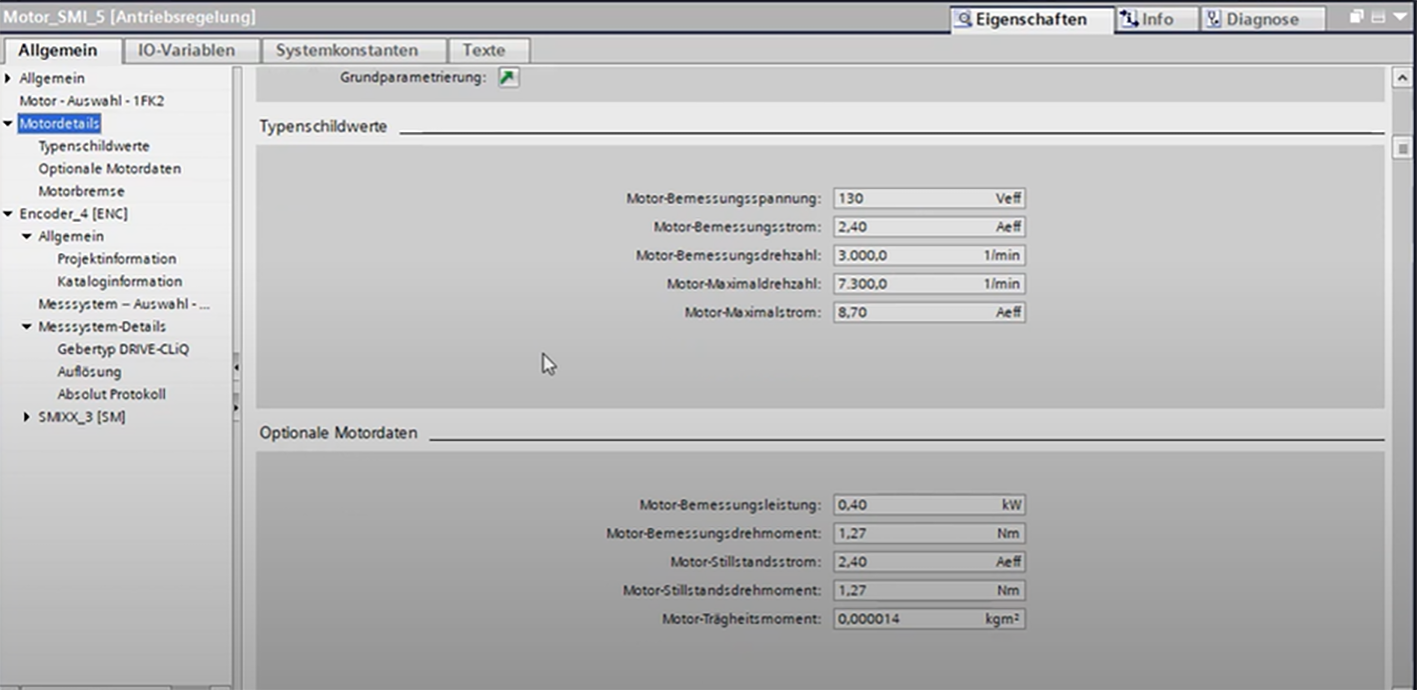Switch to the Diagnose tab

pyautogui.click(x=1262, y=19)
